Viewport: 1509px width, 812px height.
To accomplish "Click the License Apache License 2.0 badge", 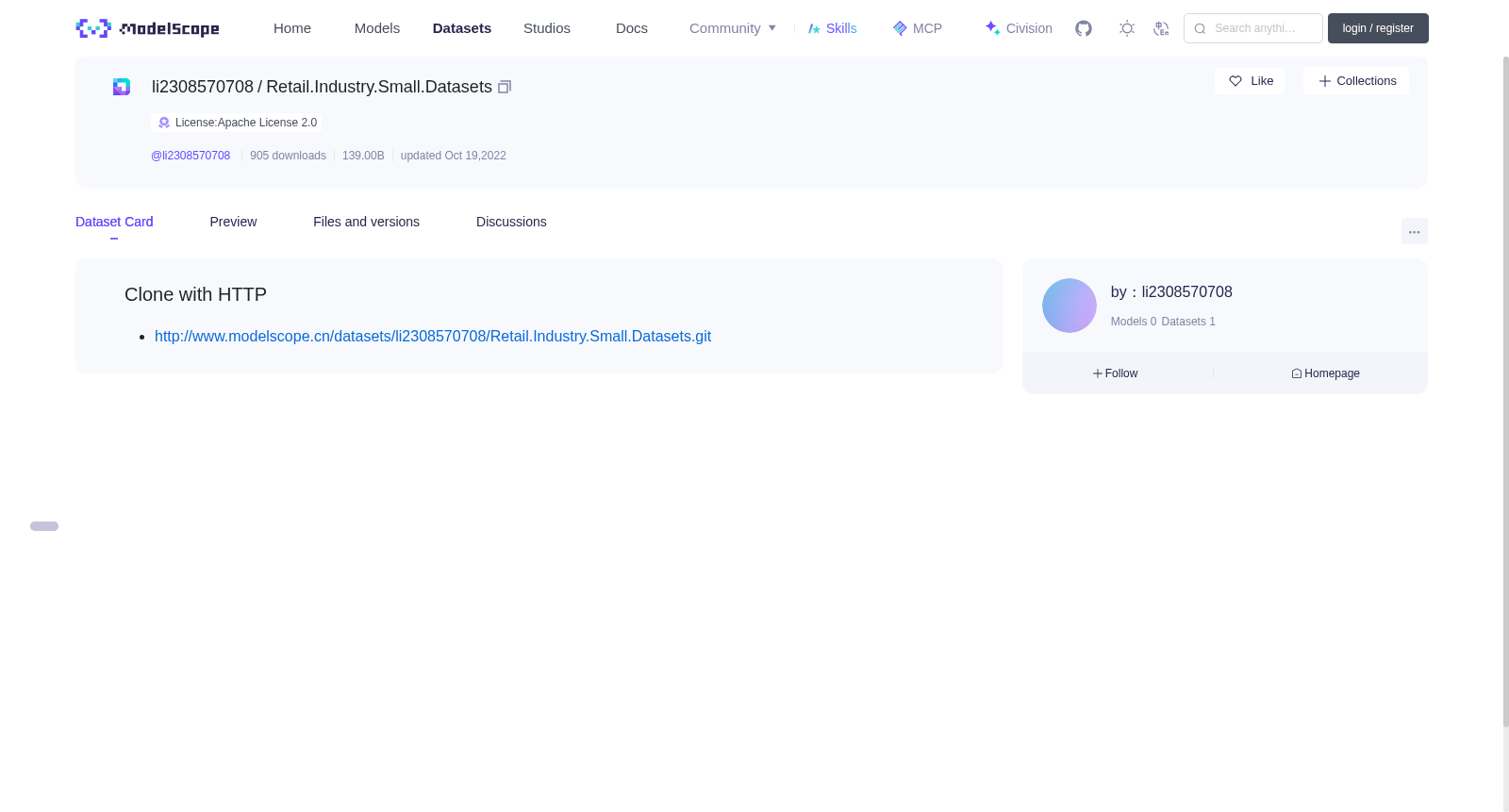I will (237, 123).
